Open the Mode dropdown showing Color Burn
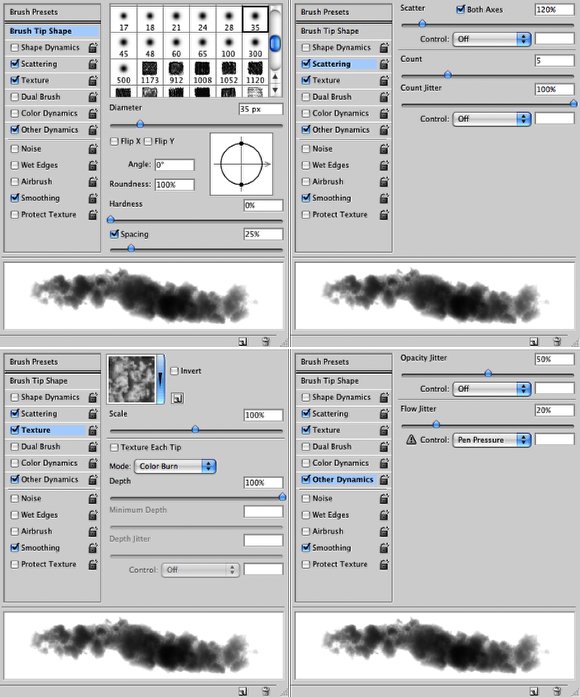The image size is (580, 697). point(175,466)
